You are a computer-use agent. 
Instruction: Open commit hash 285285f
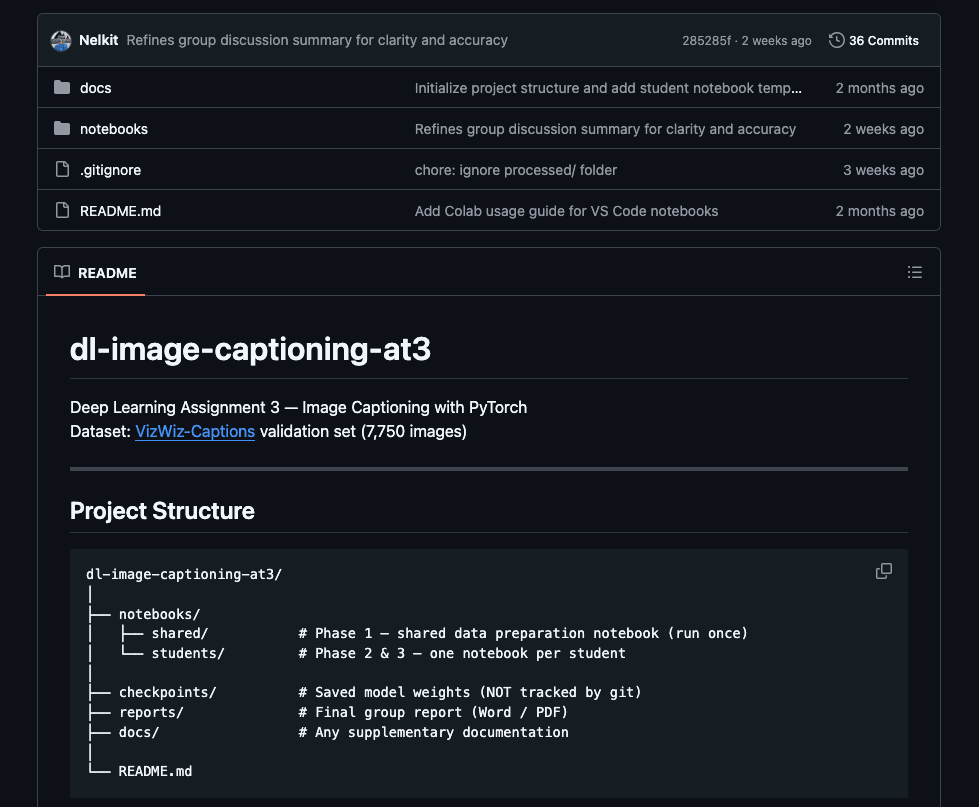(x=706, y=41)
